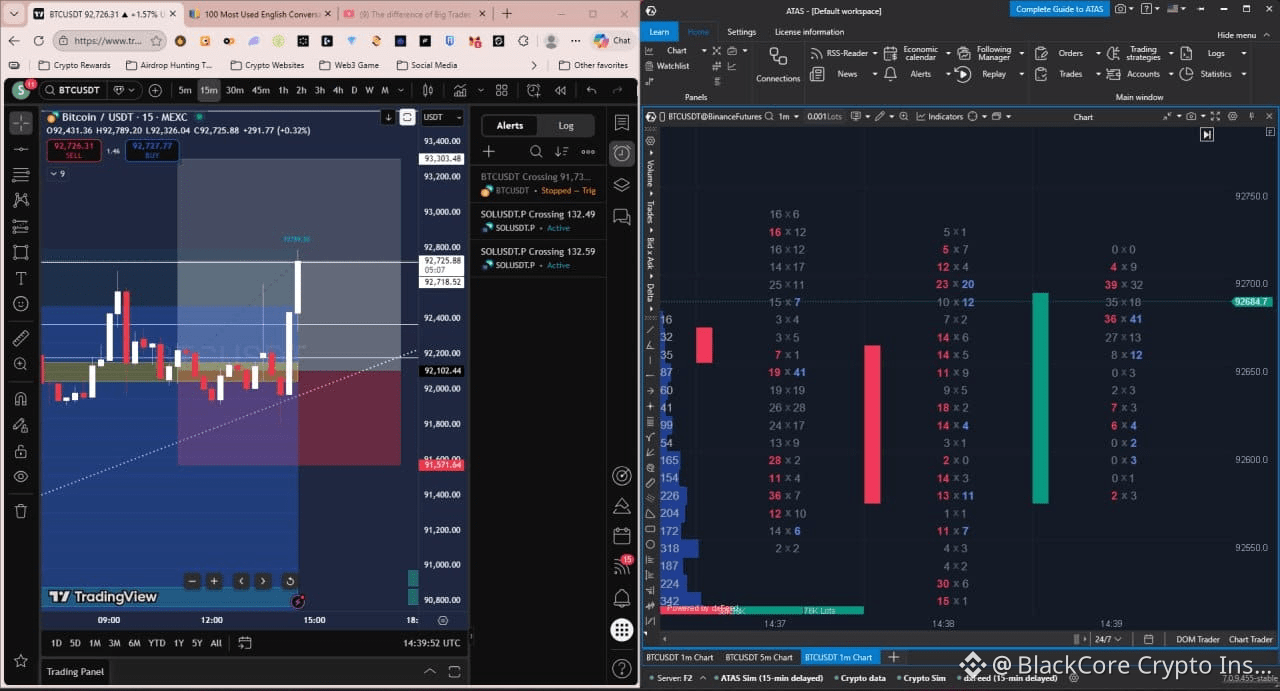Image resolution: width=1280 pixels, height=691 pixels.
Task: Select the crosshair cursor tool in TradingView
Action: 21,123
